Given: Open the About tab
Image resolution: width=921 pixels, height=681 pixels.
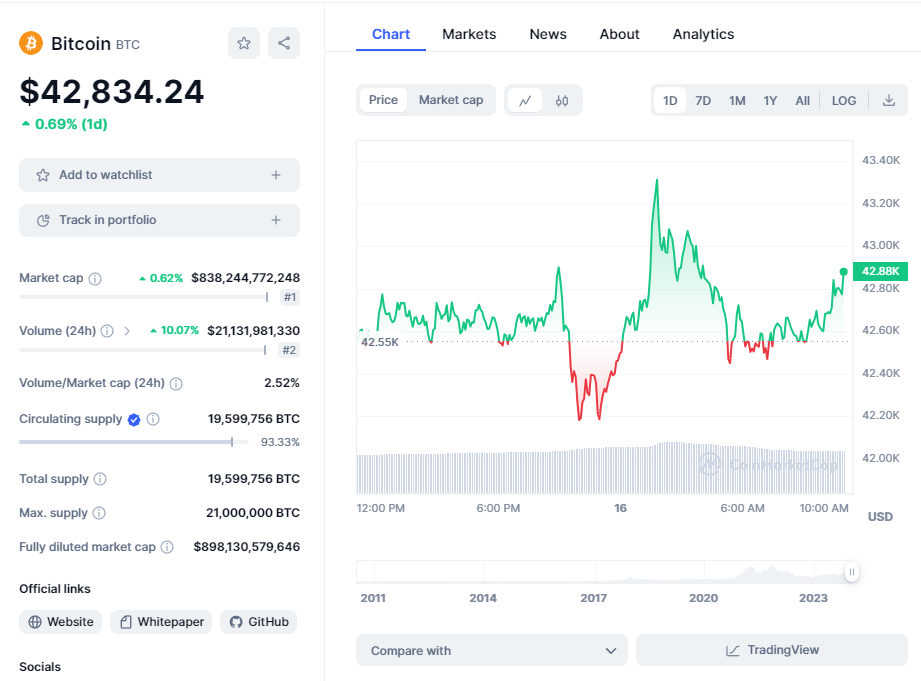Looking at the screenshot, I should (x=619, y=34).
